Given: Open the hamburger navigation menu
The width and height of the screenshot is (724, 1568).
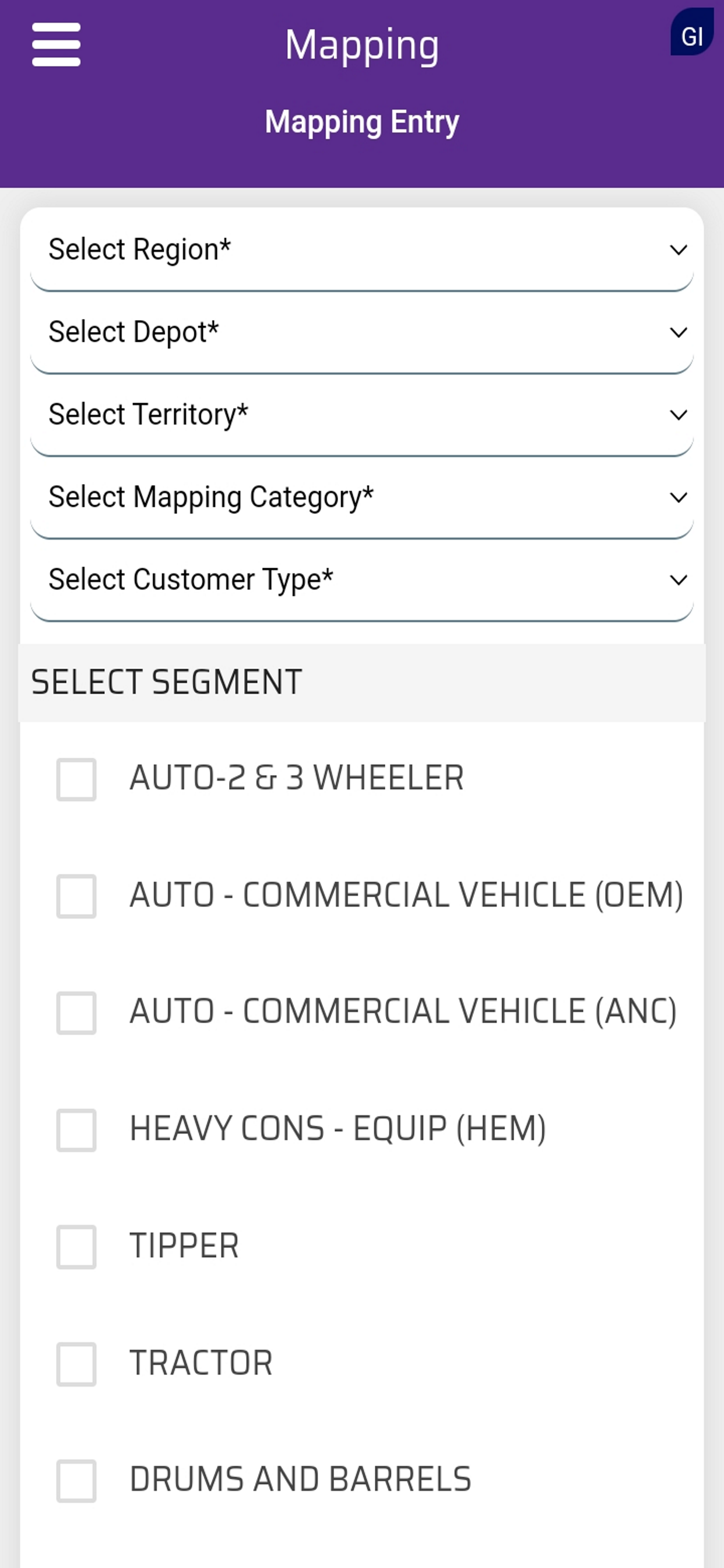Looking at the screenshot, I should click(x=56, y=44).
